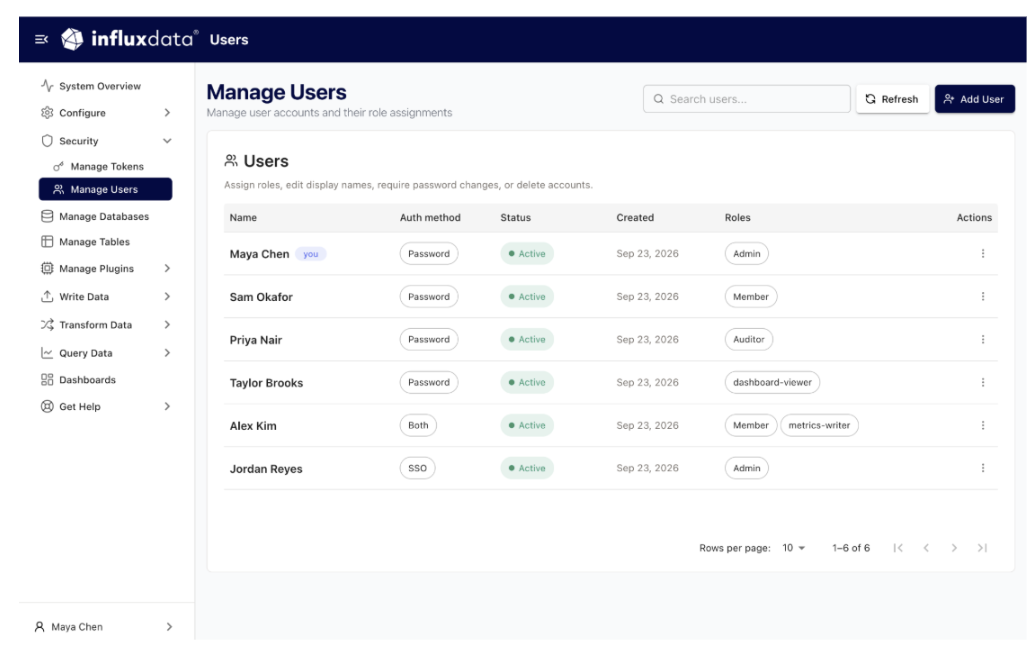Click the Query Data chart icon
This screenshot has height=650, width=1032.
click(x=47, y=353)
